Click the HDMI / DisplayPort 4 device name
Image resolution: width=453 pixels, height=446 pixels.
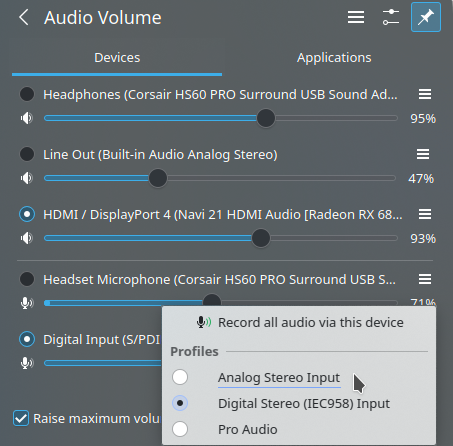coord(223,215)
